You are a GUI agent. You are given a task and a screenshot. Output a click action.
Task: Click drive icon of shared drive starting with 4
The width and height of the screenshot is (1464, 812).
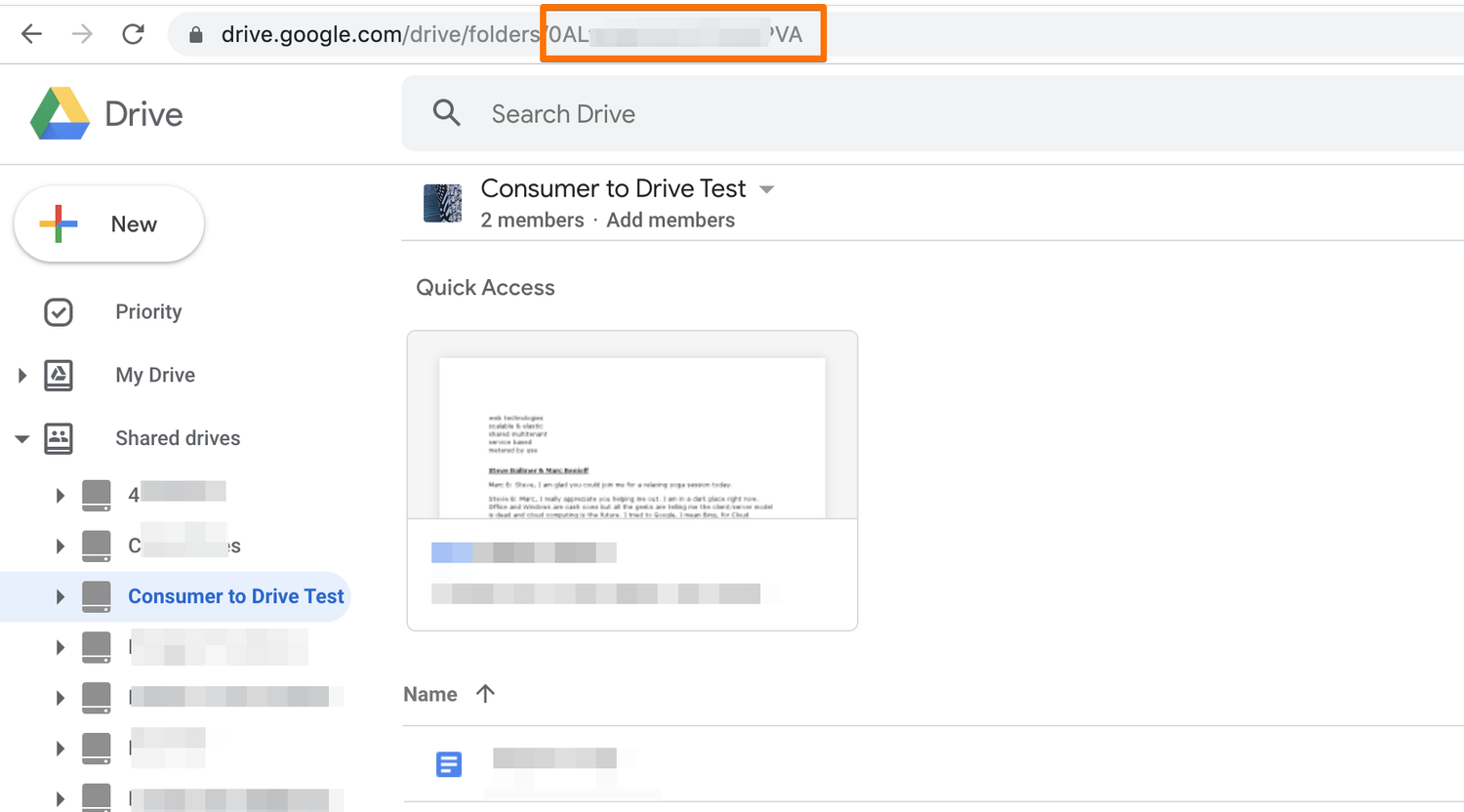97,495
